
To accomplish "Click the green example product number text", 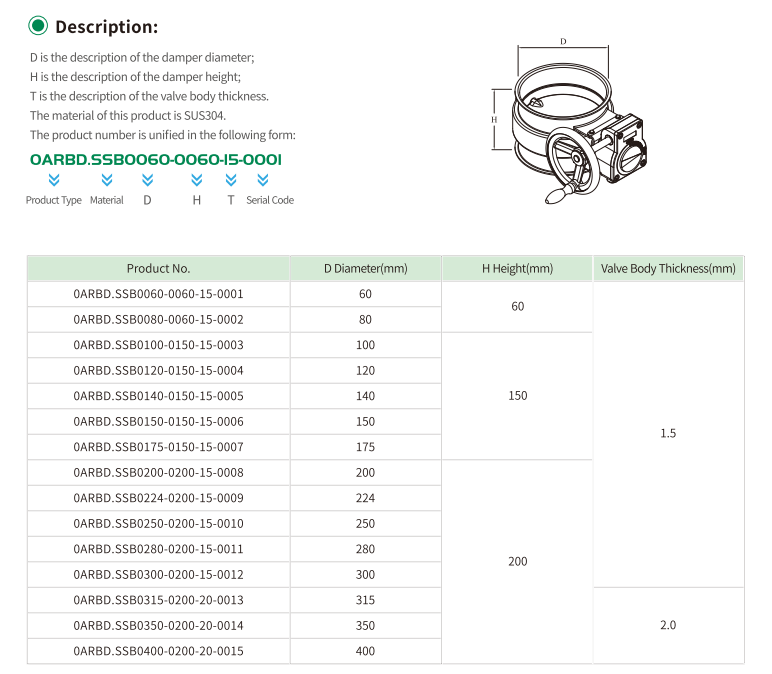I will pos(156,159).
